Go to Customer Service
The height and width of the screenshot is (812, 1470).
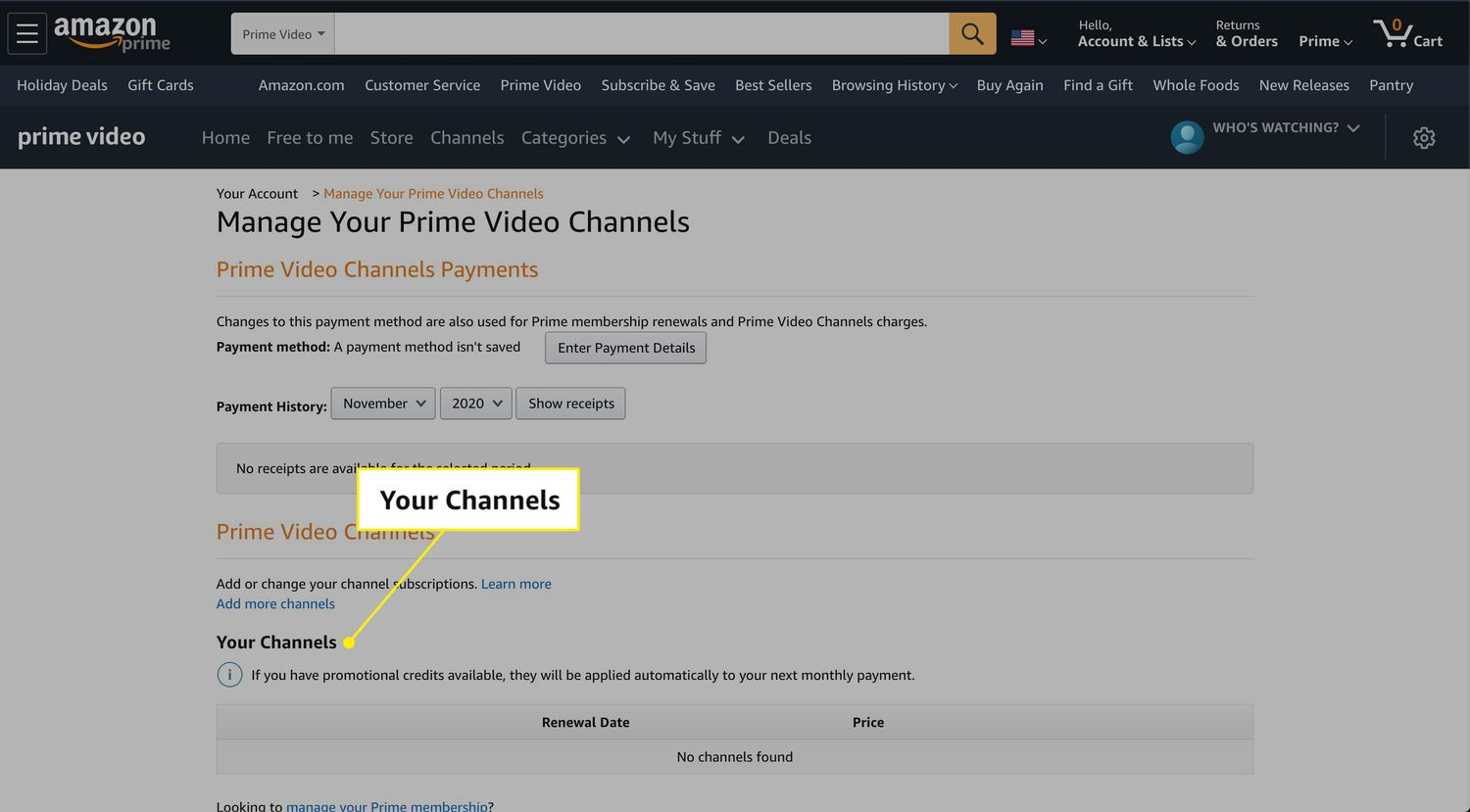(x=422, y=85)
